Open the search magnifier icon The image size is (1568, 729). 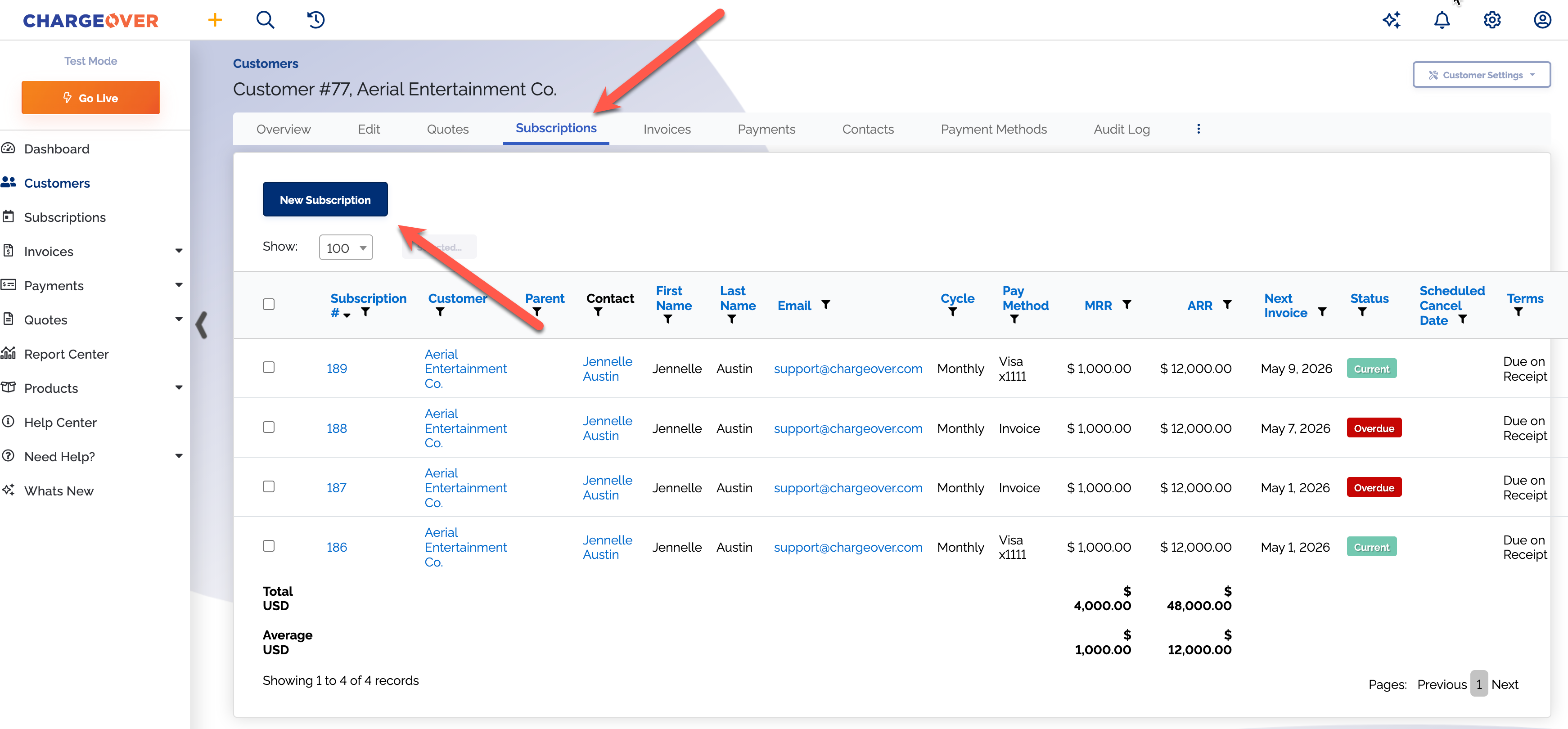[x=265, y=20]
